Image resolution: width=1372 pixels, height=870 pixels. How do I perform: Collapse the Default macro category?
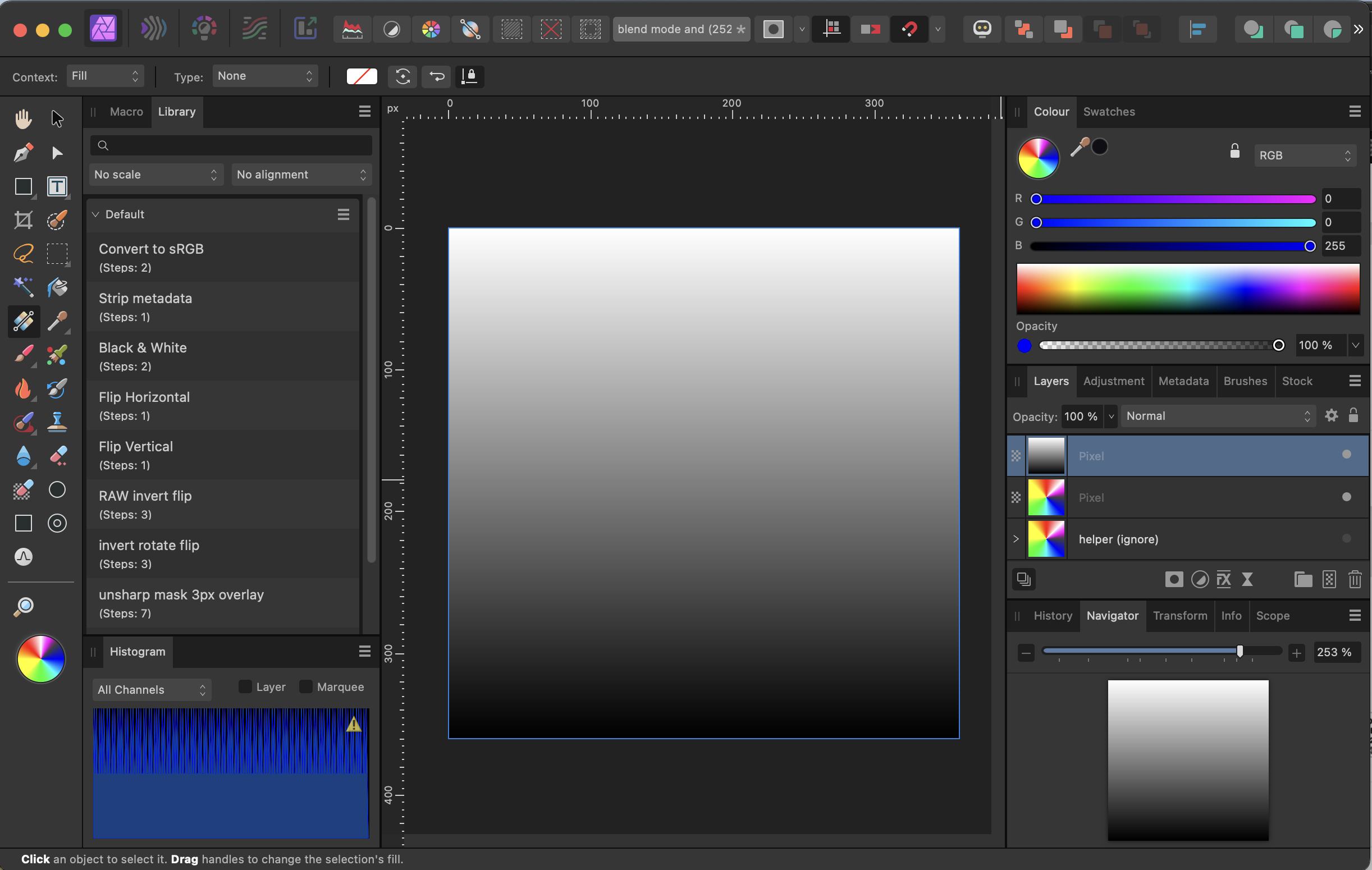click(x=96, y=214)
